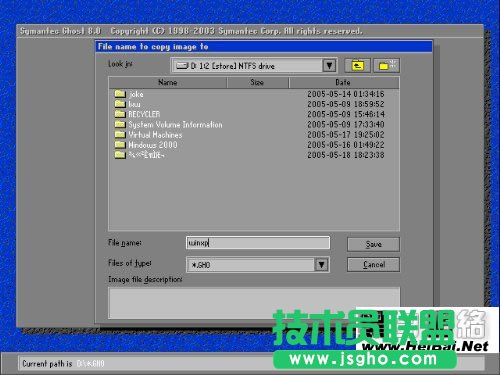Select the RECYCLER folder icon

pyautogui.click(x=120, y=114)
